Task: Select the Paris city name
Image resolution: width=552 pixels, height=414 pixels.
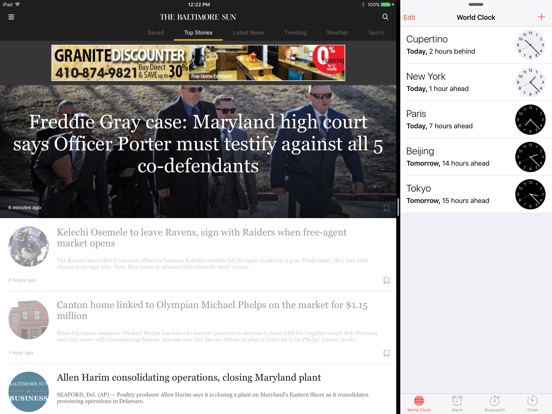Action: pyautogui.click(x=416, y=114)
